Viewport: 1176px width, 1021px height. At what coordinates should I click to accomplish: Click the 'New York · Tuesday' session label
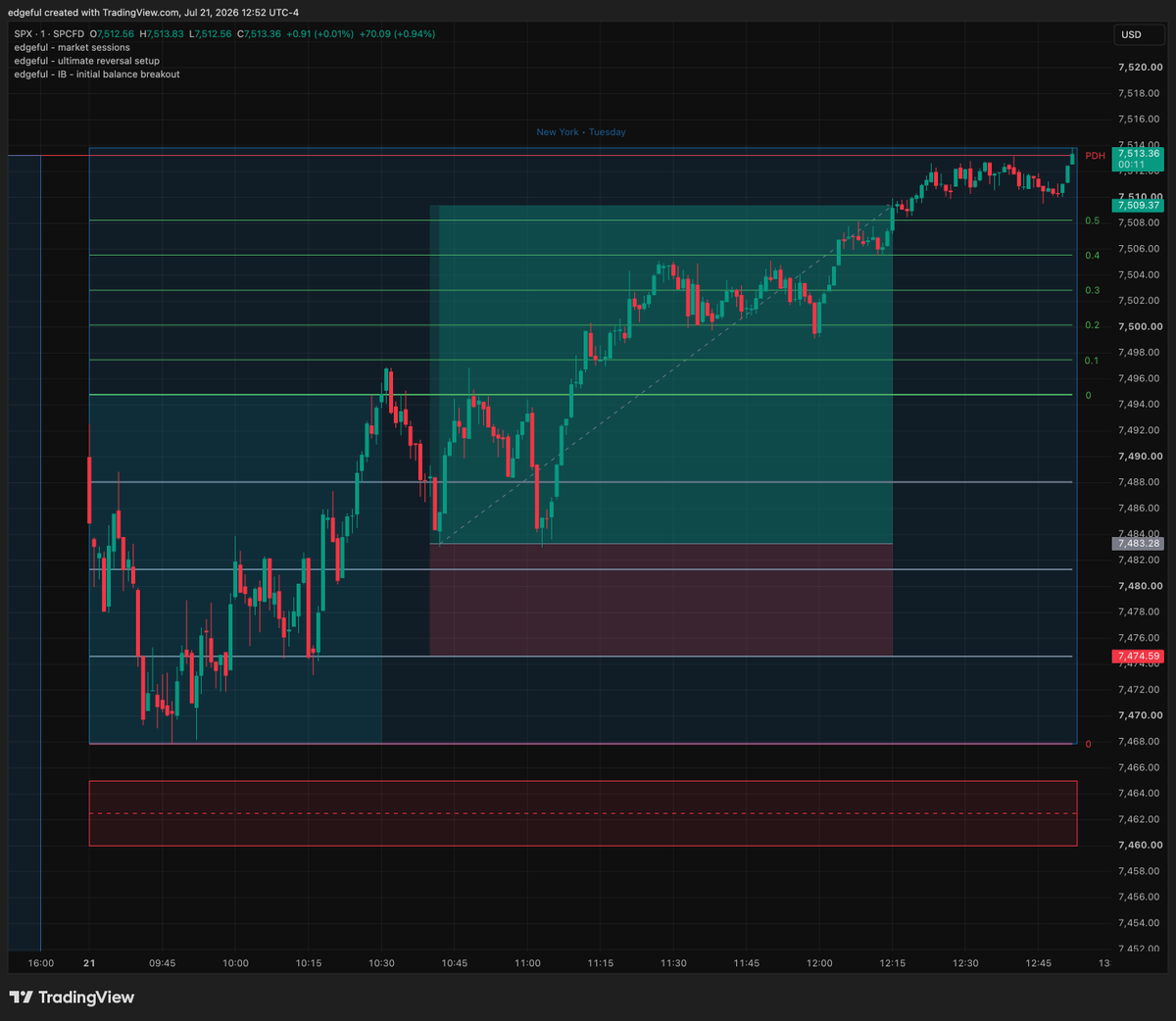(581, 132)
